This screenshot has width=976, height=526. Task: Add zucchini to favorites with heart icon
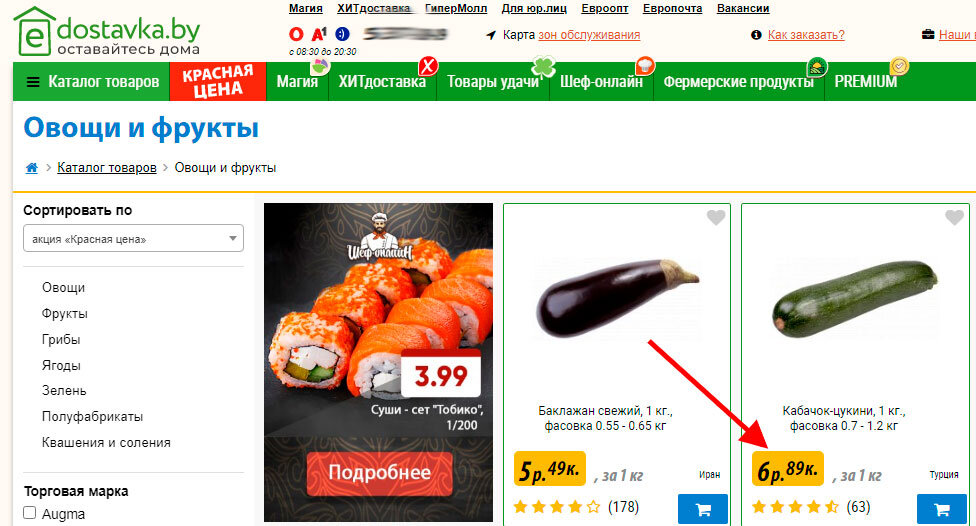point(954,217)
